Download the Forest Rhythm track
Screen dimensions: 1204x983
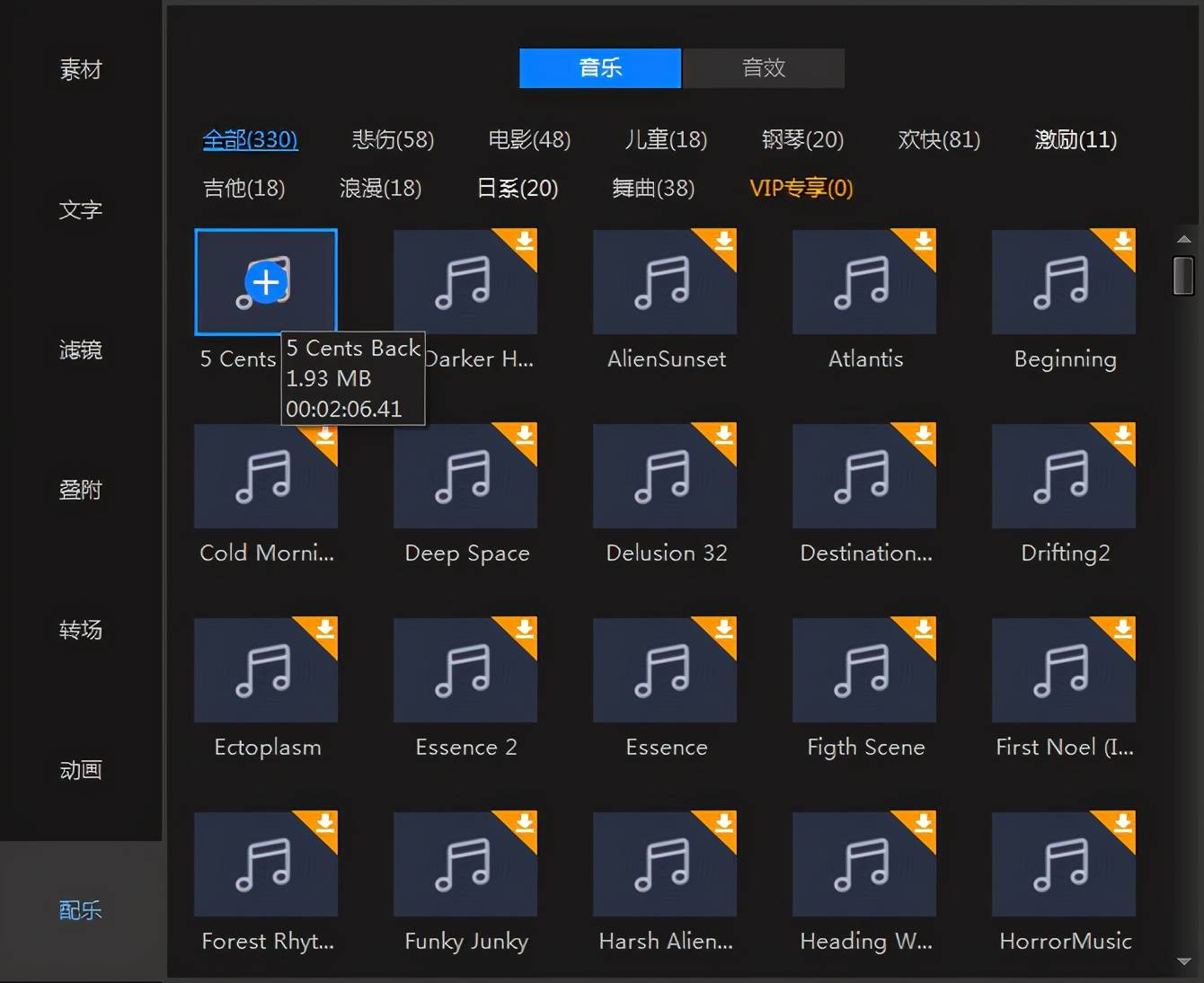coord(323,826)
